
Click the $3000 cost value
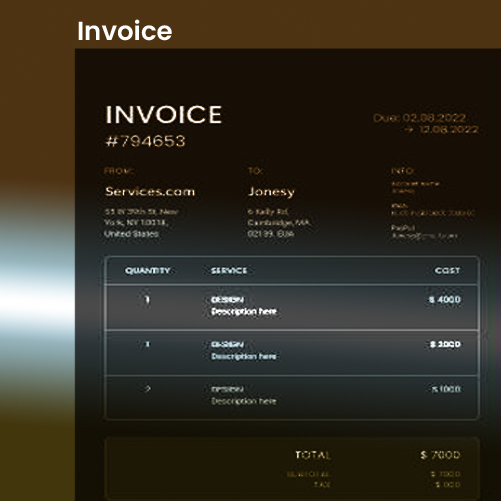point(445,344)
